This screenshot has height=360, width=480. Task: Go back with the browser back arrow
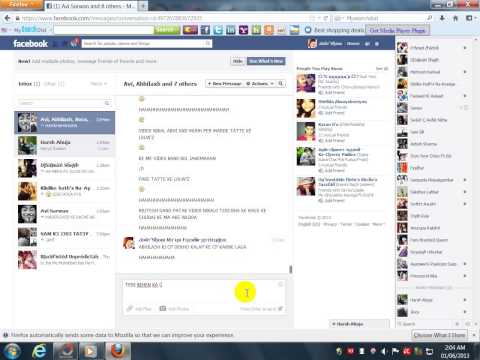(7, 18)
